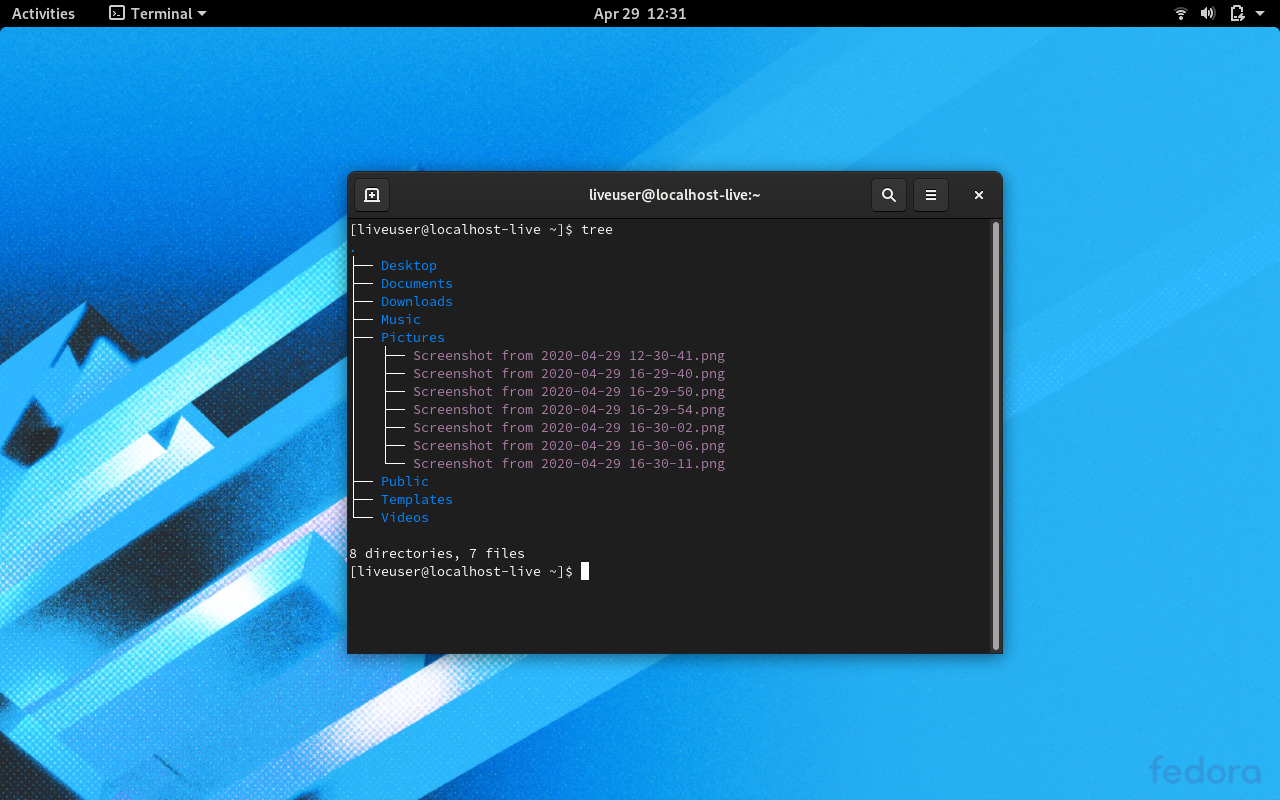Open the Activities overview
The width and height of the screenshot is (1280, 800).
[x=42, y=13]
